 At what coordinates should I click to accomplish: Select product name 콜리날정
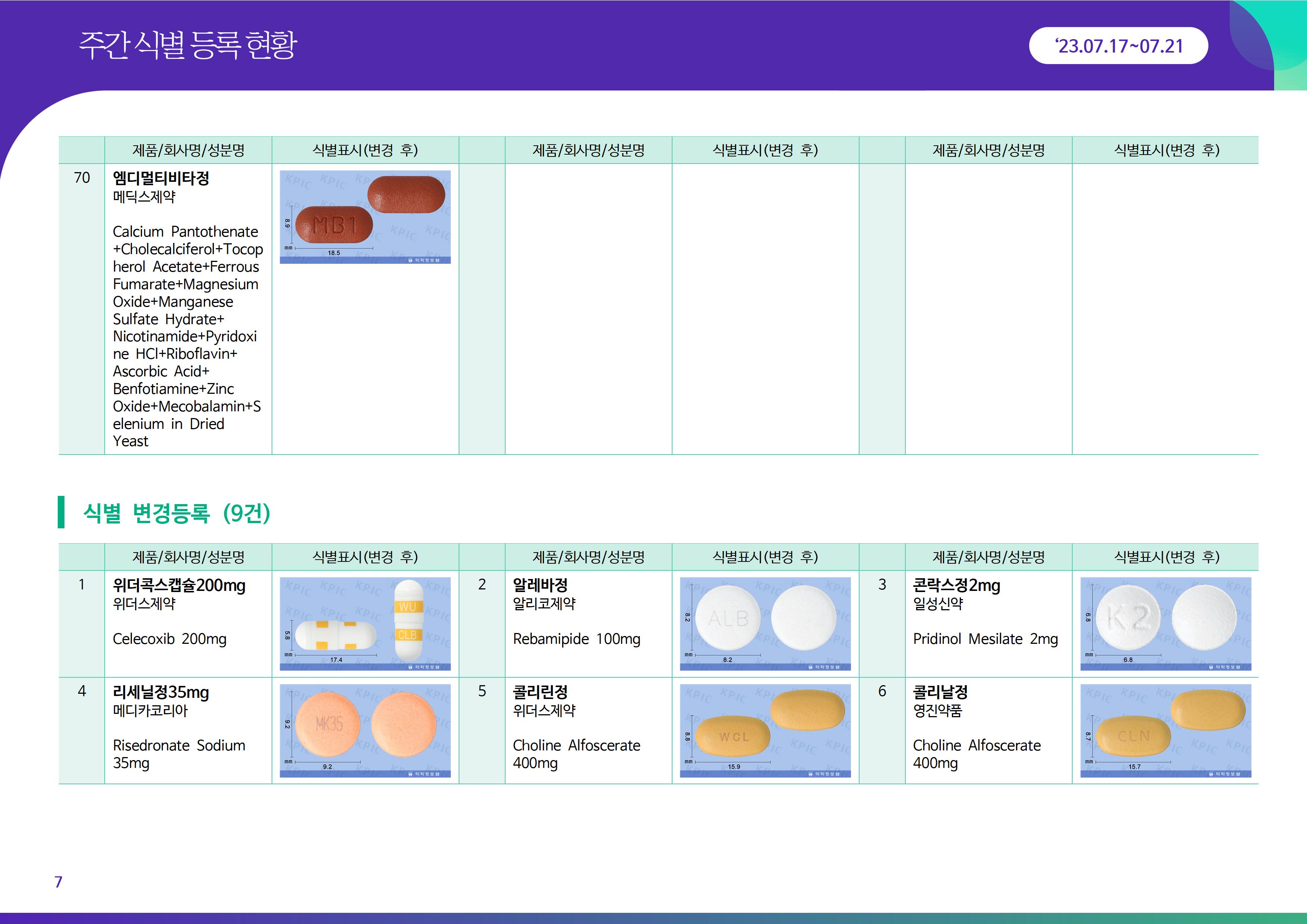coord(940,692)
